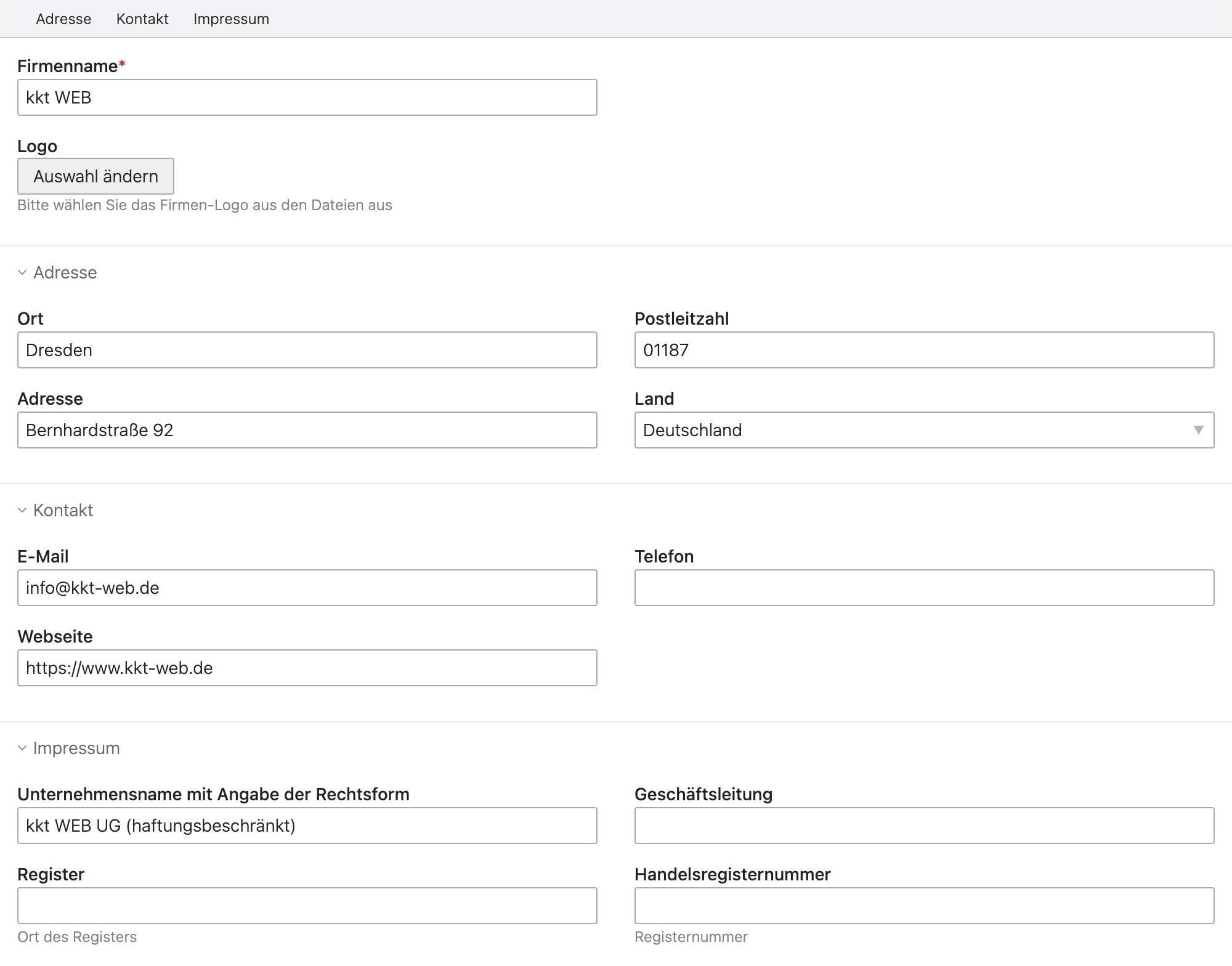Click the Unternehmensname mit Rechtsform field
1232x966 pixels.
click(307, 826)
